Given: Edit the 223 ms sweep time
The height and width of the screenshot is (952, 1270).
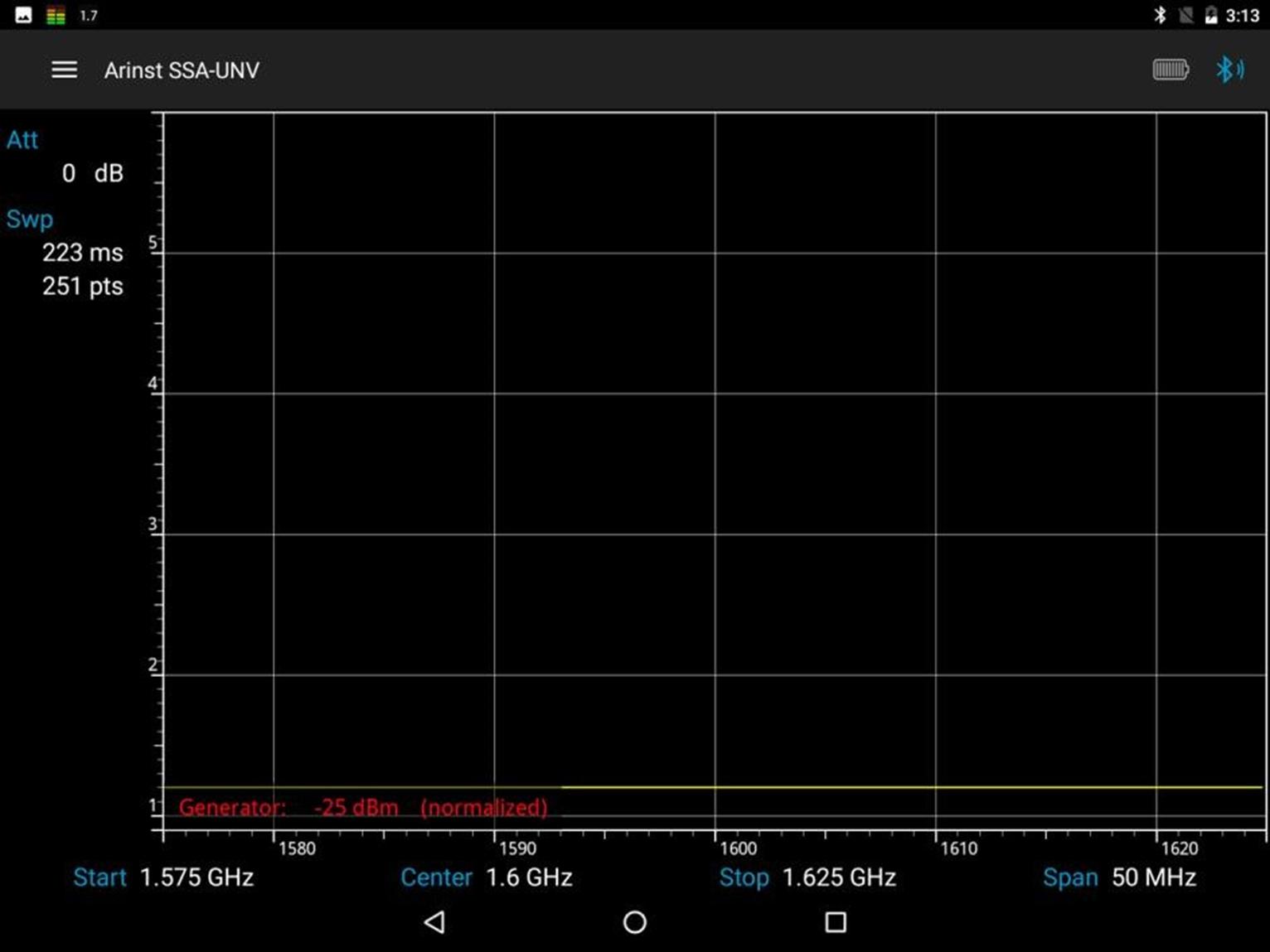Looking at the screenshot, I should click(82, 253).
